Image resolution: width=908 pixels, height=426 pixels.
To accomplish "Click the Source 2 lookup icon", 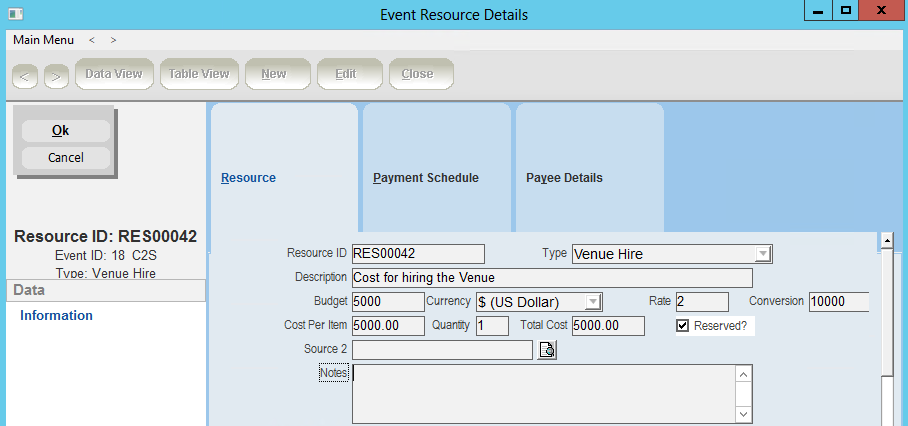I will point(547,350).
